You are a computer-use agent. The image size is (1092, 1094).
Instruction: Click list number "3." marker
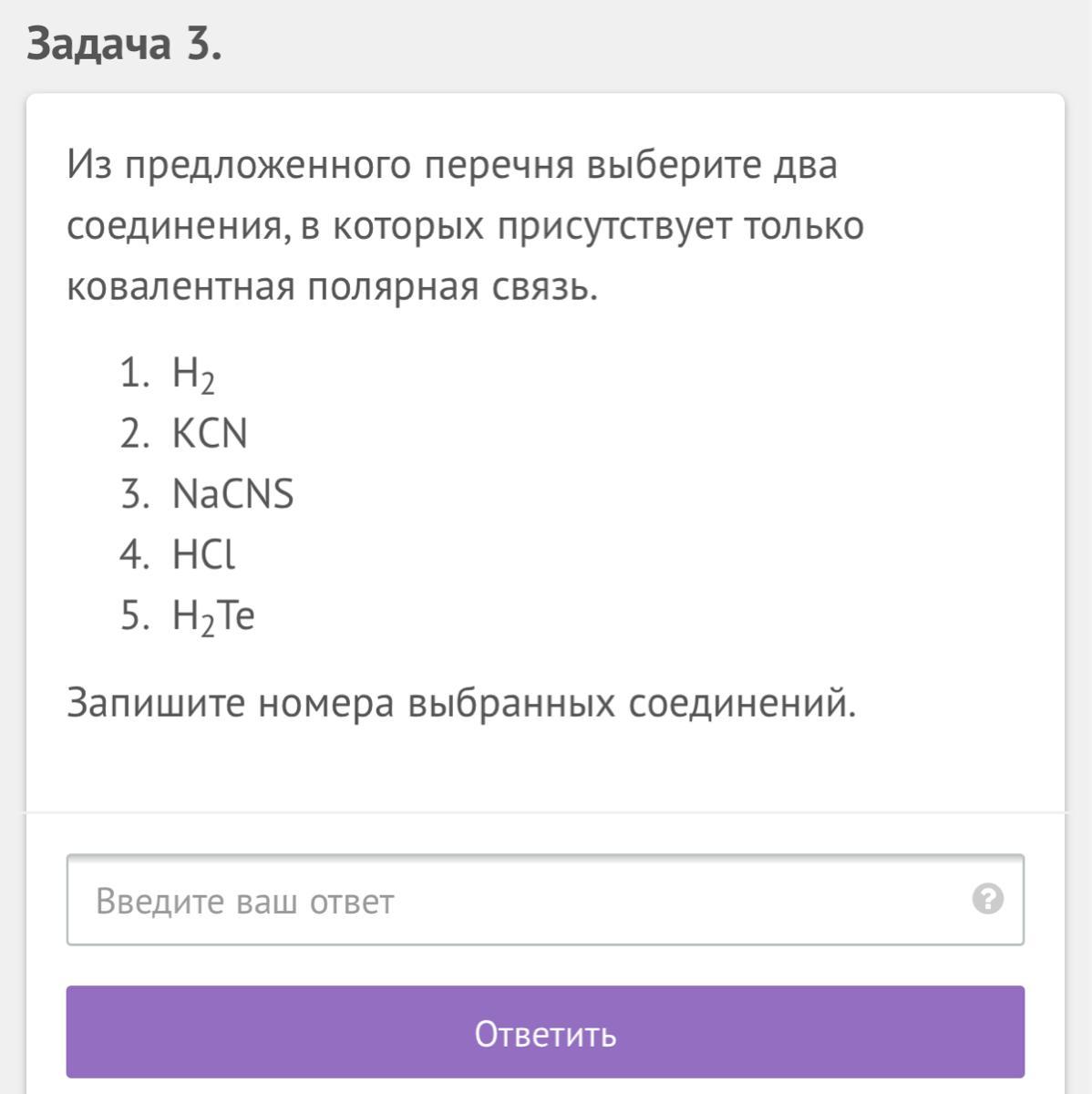pyautogui.click(x=134, y=494)
